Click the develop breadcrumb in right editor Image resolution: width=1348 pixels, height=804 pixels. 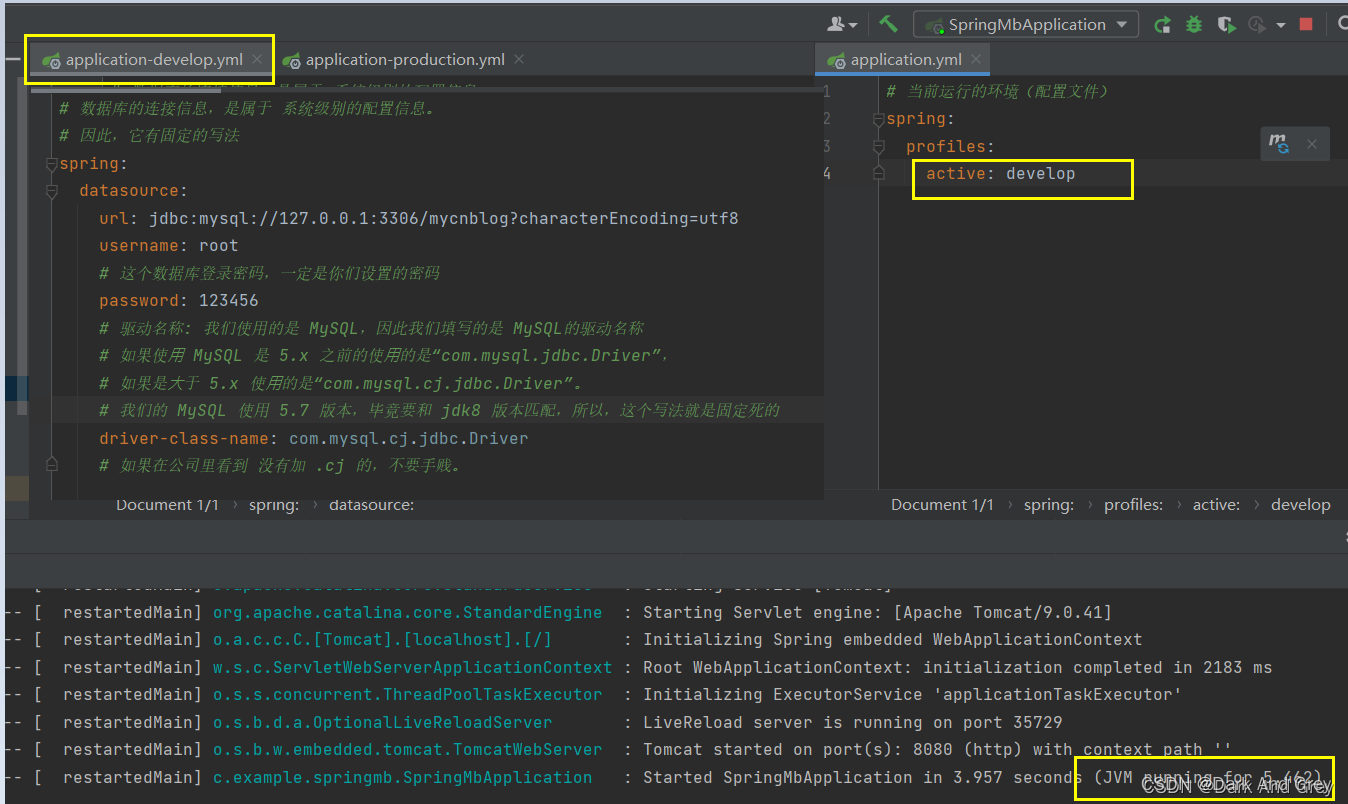coord(1301,505)
